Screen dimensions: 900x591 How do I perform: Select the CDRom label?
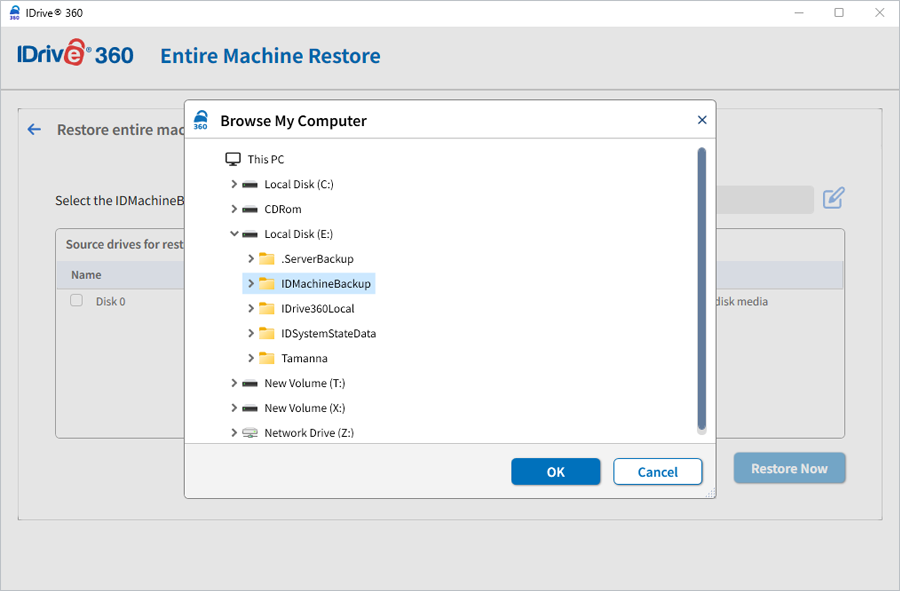pyautogui.click(x=283, y=209)
